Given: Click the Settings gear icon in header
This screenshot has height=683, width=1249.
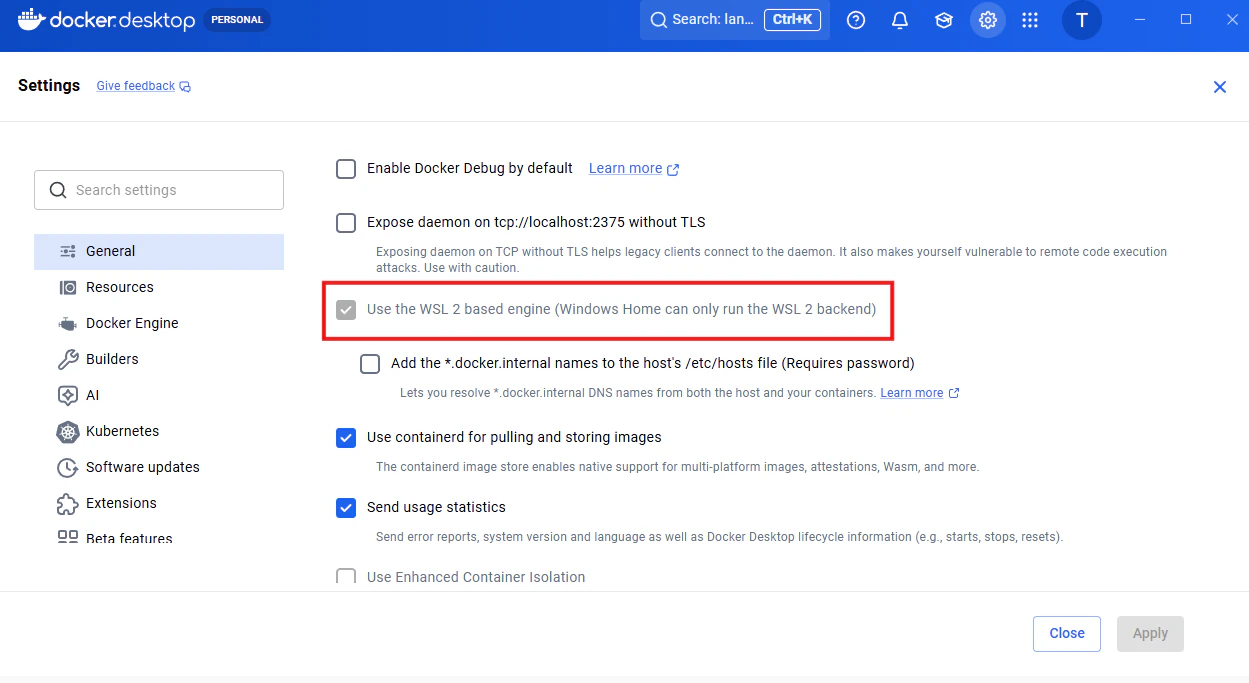Looking at the screenshot, I should pyautogui.click(x=988, y=20).
